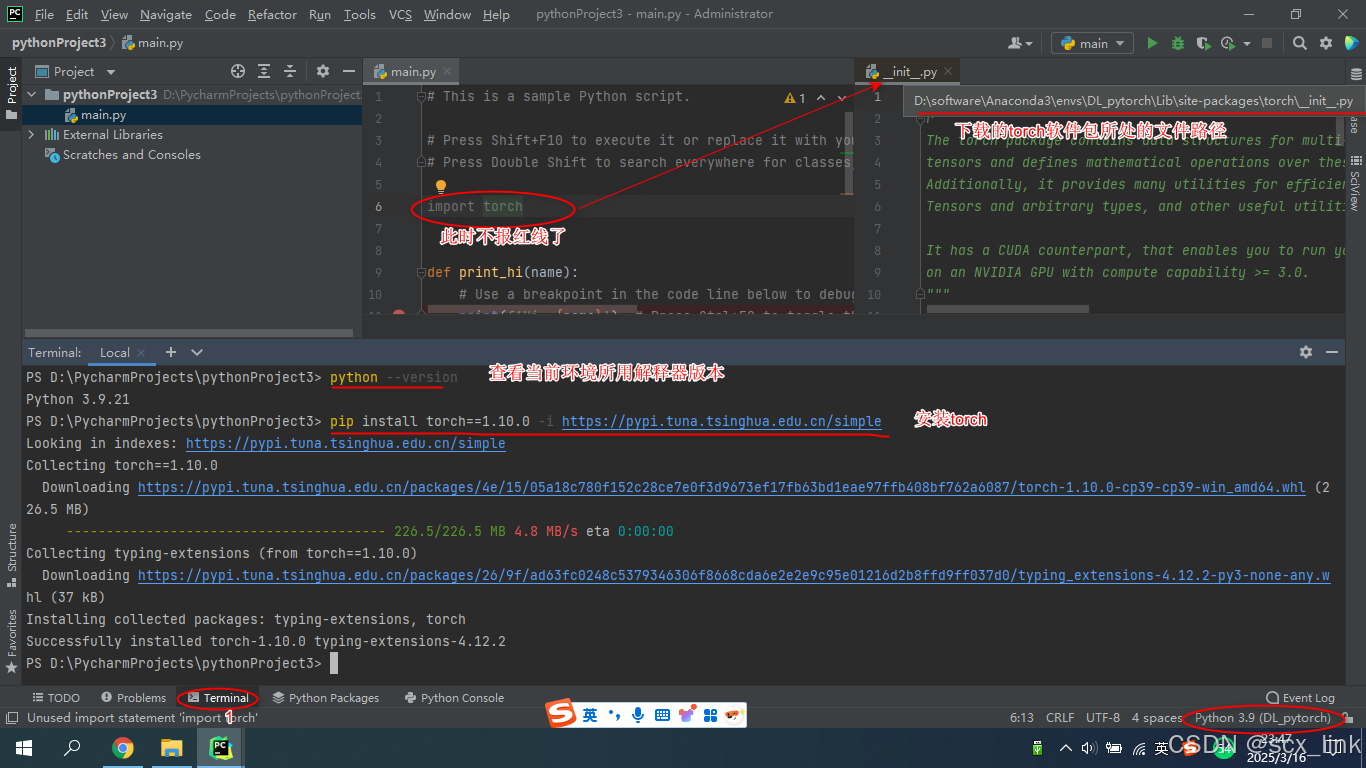This screenshot has height=768, width=1366.
Task: Toggle the Favorites tool window button
Action: 11,640
